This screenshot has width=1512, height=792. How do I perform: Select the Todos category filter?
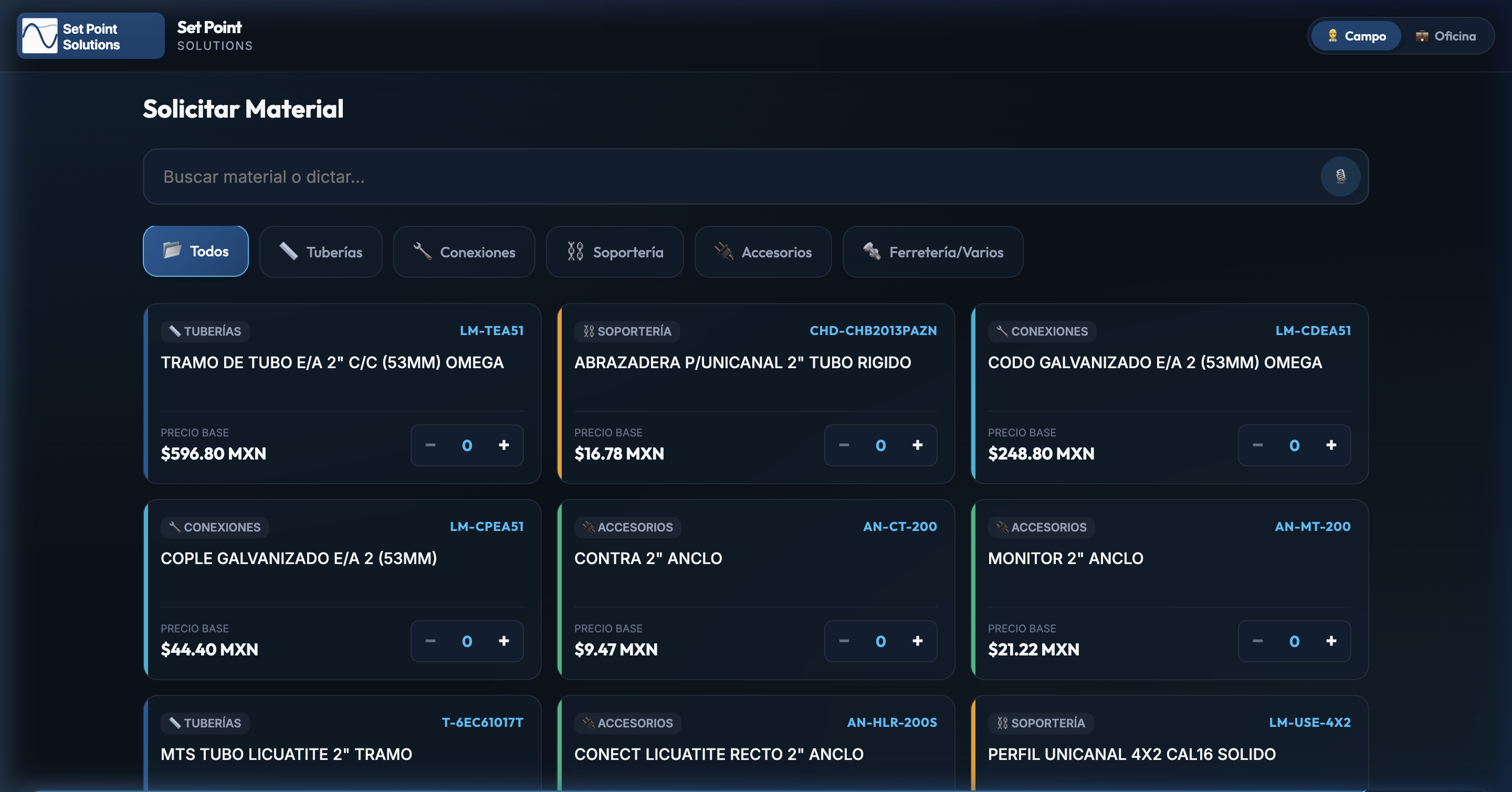point(195,251)
